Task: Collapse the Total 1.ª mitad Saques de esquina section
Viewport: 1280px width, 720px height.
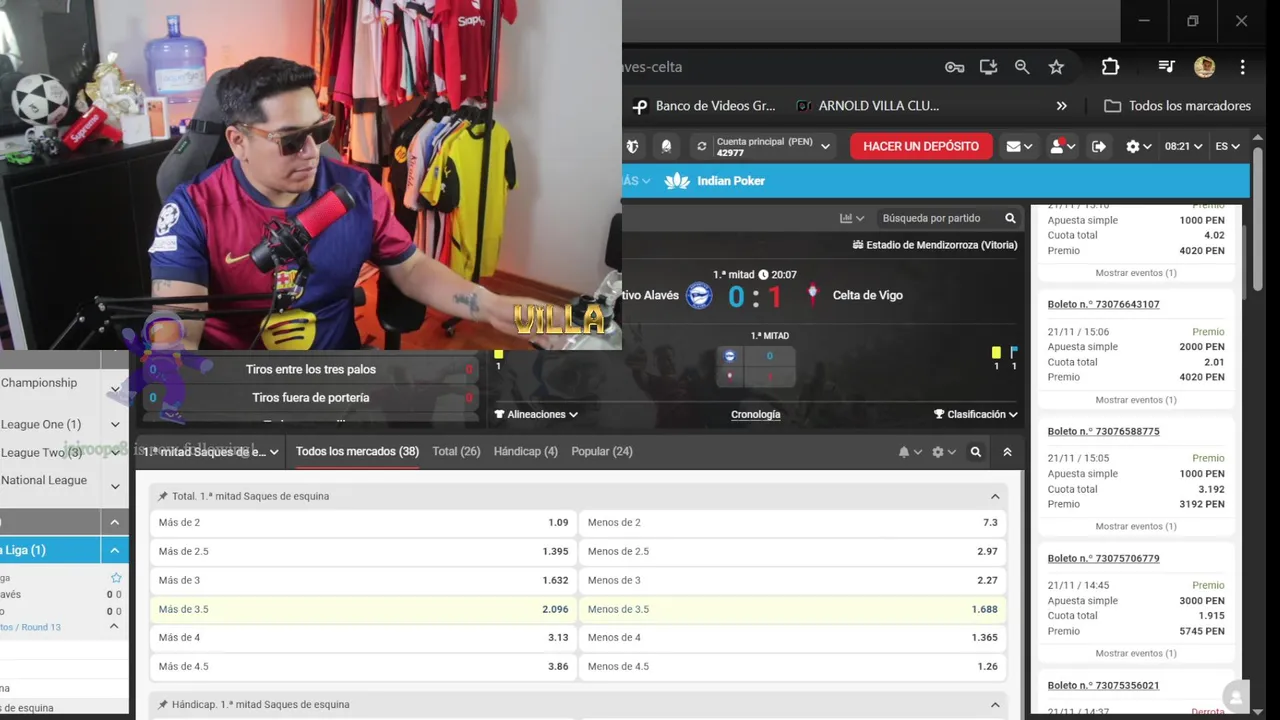Action: (x=995, y=496)
